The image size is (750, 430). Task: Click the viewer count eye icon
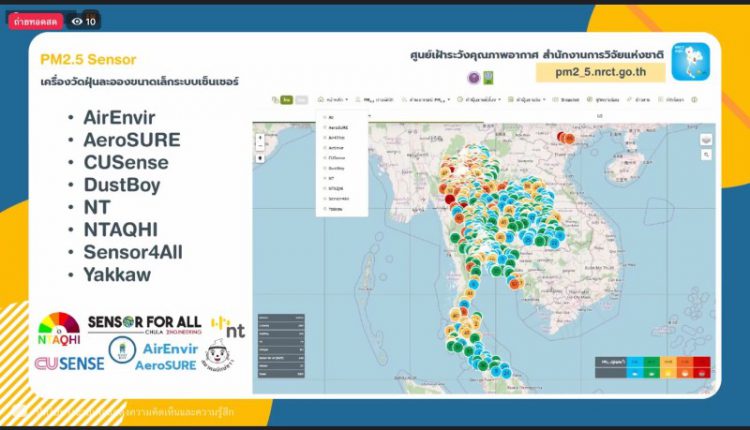[x=77, y=20]
